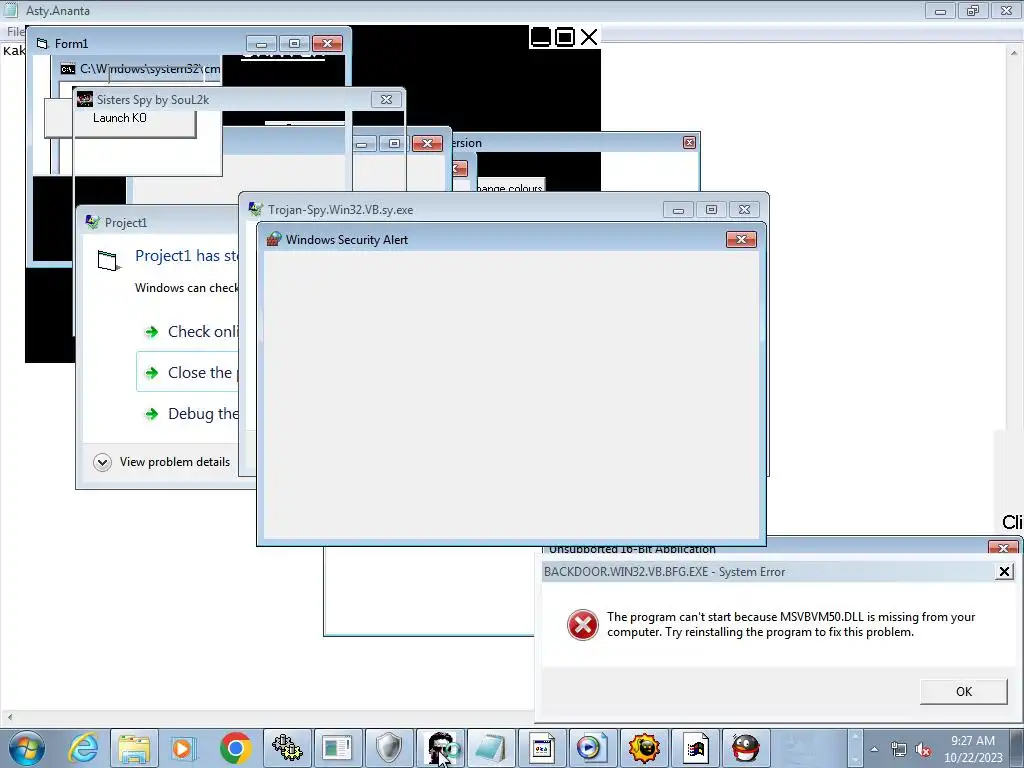This screenshot has height=768, width=1024.
Task: Click the program window icon beside Project1 has stopped
Action: (x=109, y=260)
